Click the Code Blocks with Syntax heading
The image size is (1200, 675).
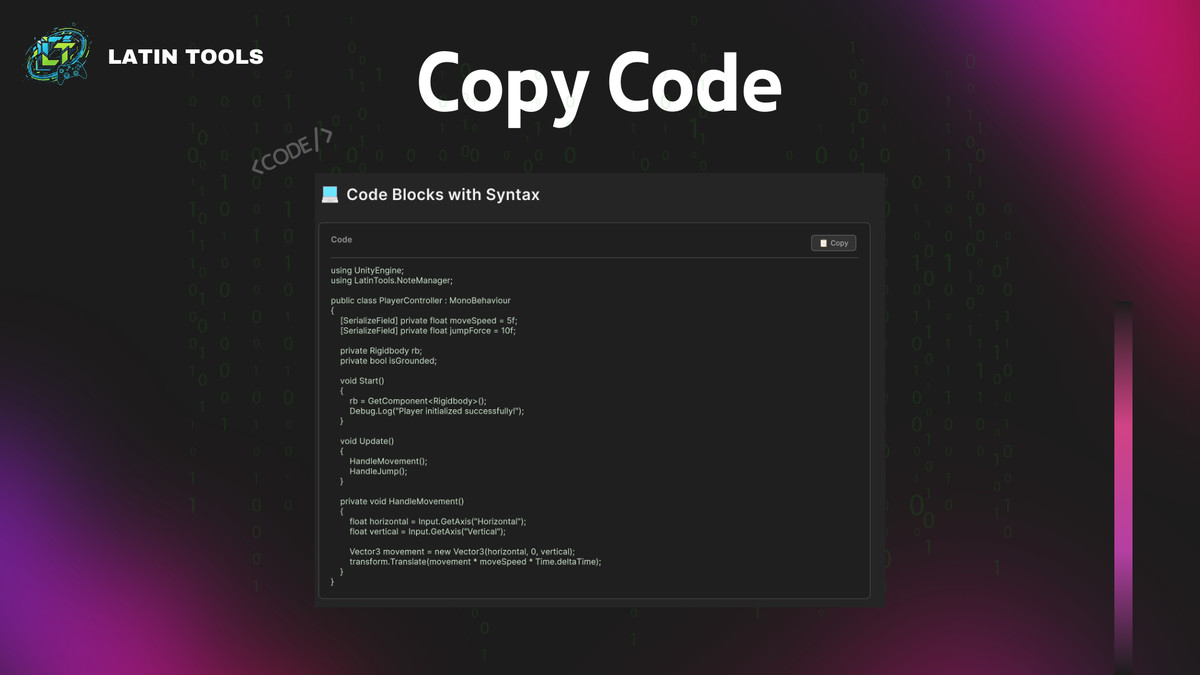(443, 194)
